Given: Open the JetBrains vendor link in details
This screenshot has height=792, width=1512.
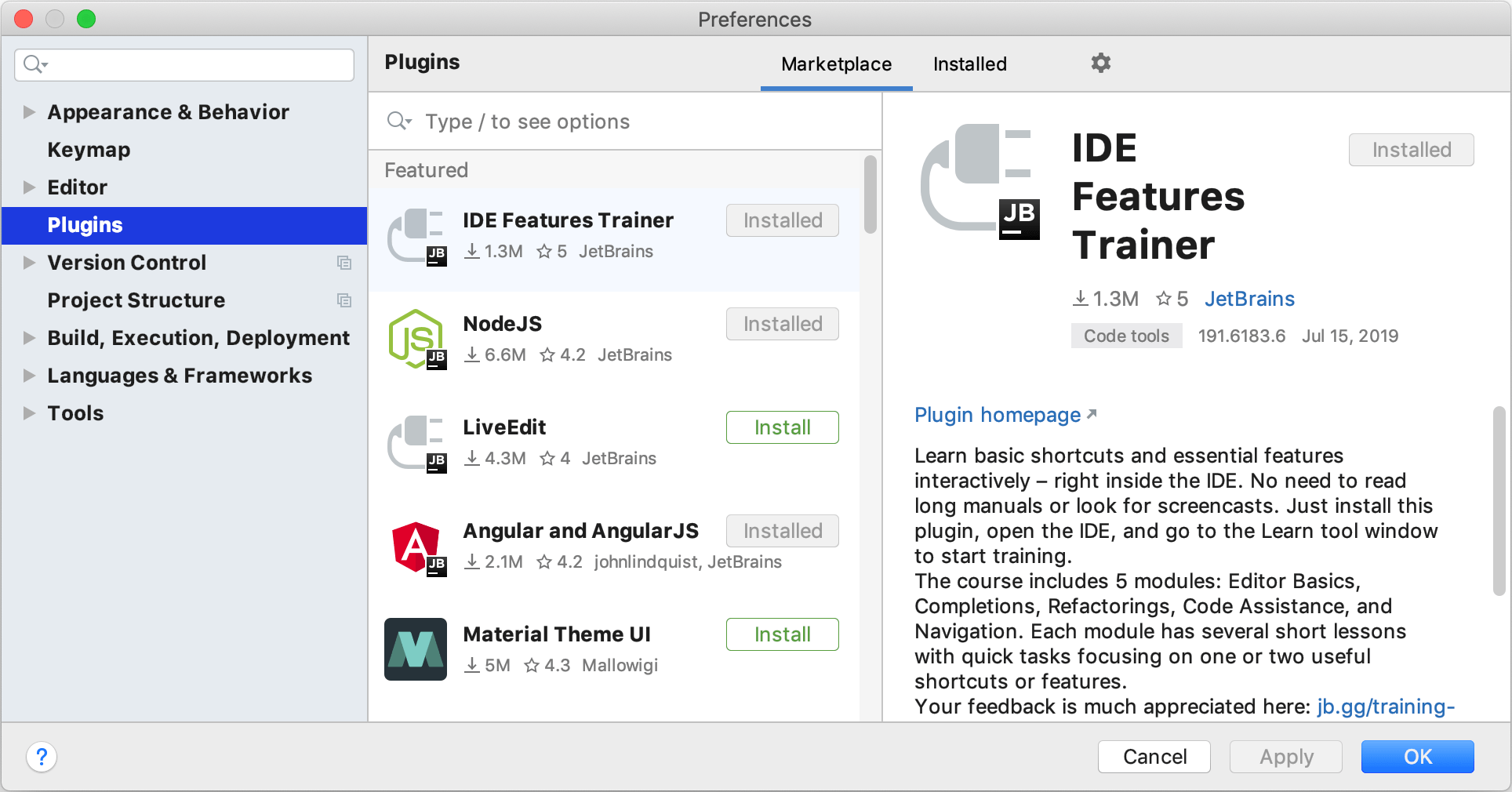Looking at the screenshot, I should click(x=1249, y=299).
